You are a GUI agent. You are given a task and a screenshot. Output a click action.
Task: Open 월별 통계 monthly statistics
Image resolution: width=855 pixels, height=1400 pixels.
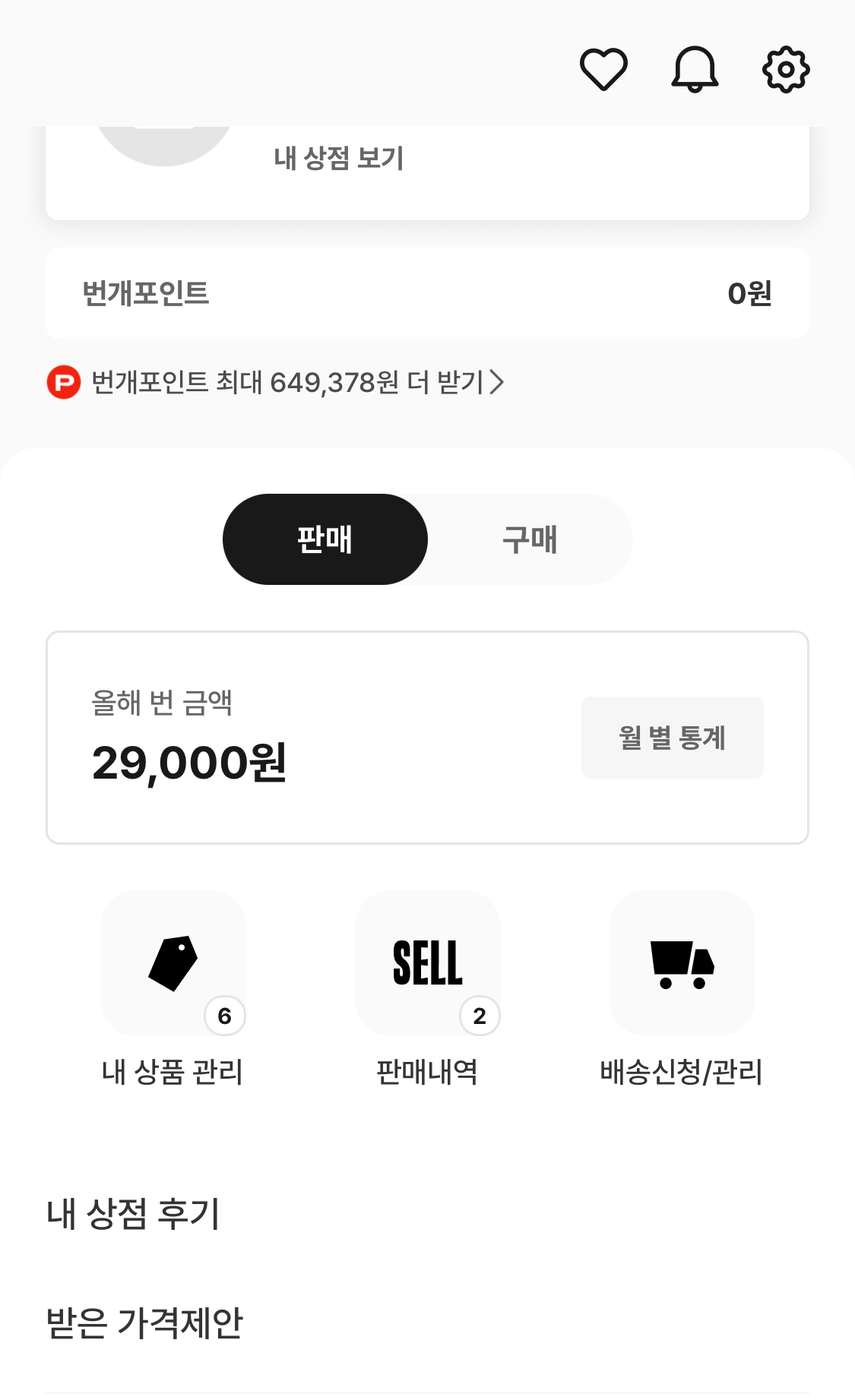[x=672, y=738]
